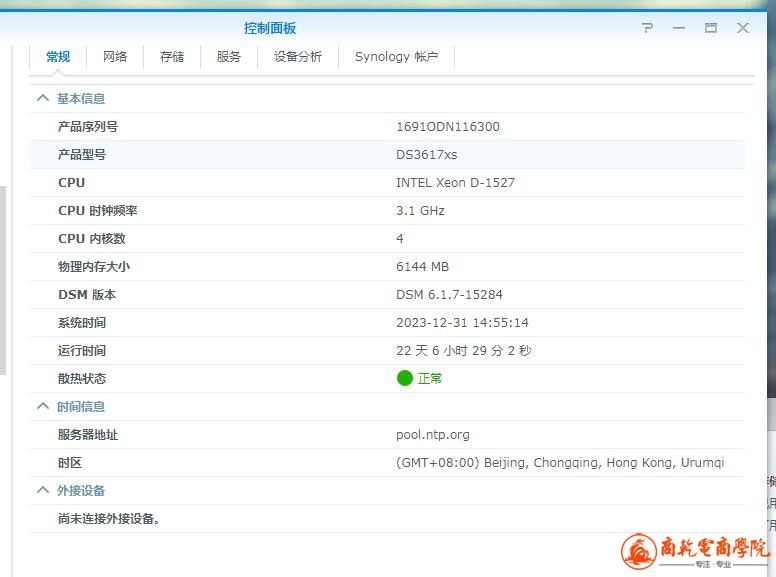Click the memory value 6144 MB
Viewport: 776px width, 577px height.
coord(422,267)
